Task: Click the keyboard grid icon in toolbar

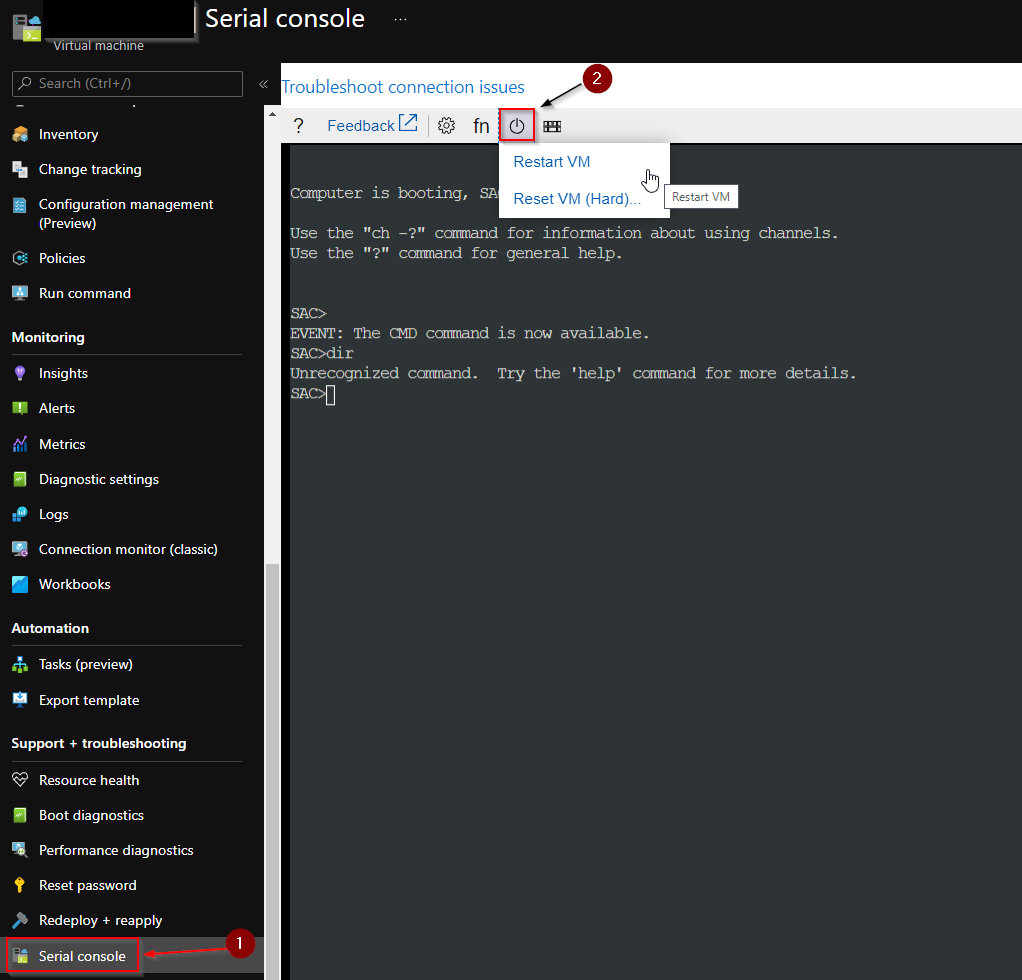Action: click(x=552, y=126)
